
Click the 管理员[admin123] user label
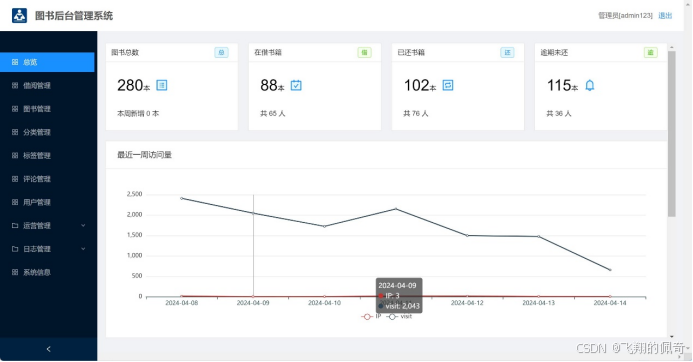tap(625, 15)
